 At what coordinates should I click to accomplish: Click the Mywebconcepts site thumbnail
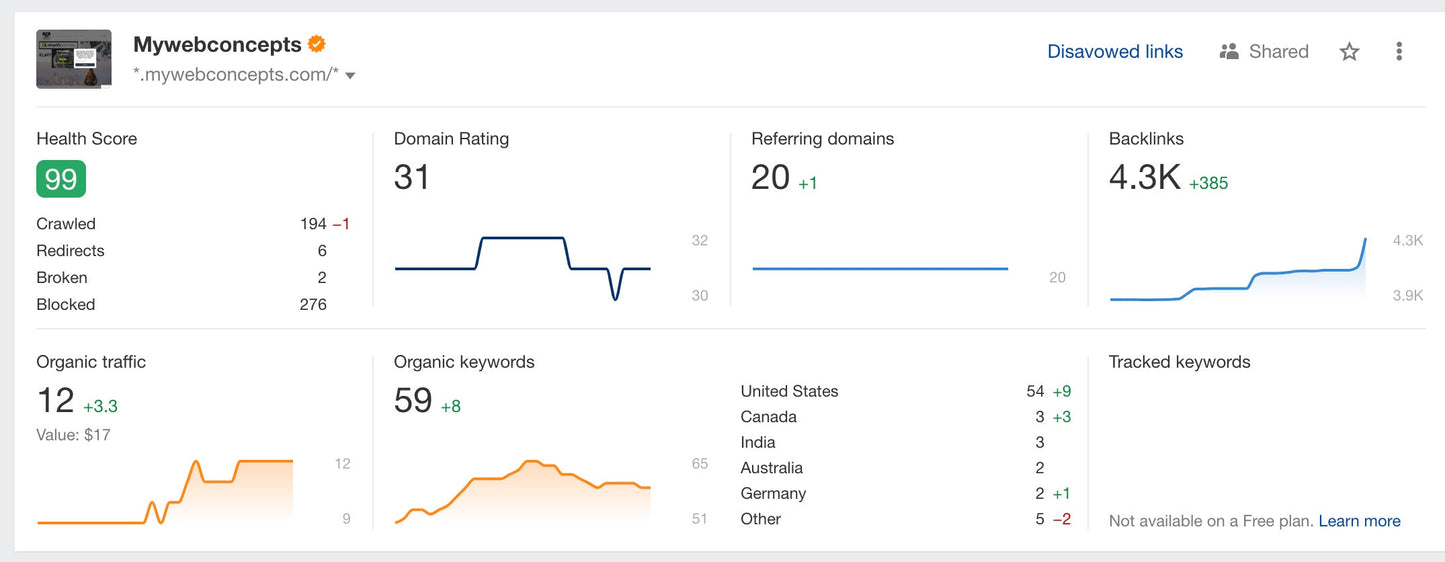[73, 59]
